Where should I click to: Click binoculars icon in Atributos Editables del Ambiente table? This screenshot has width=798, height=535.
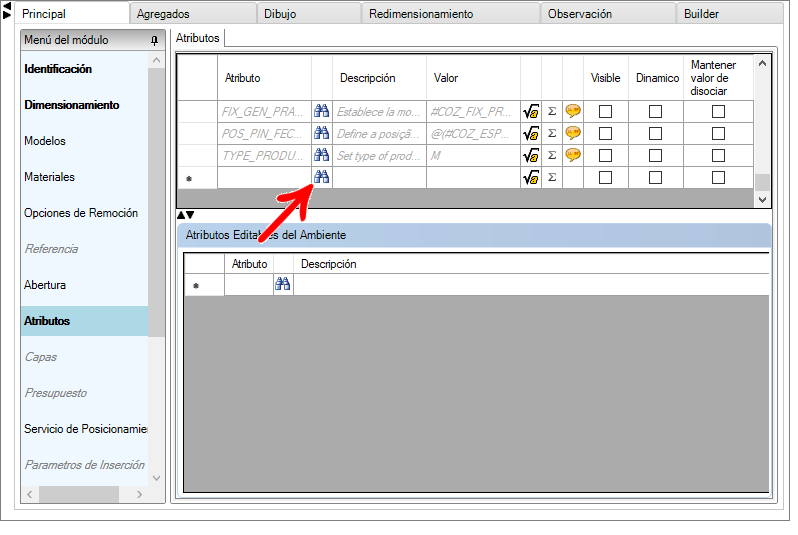(x=283, y=284)
